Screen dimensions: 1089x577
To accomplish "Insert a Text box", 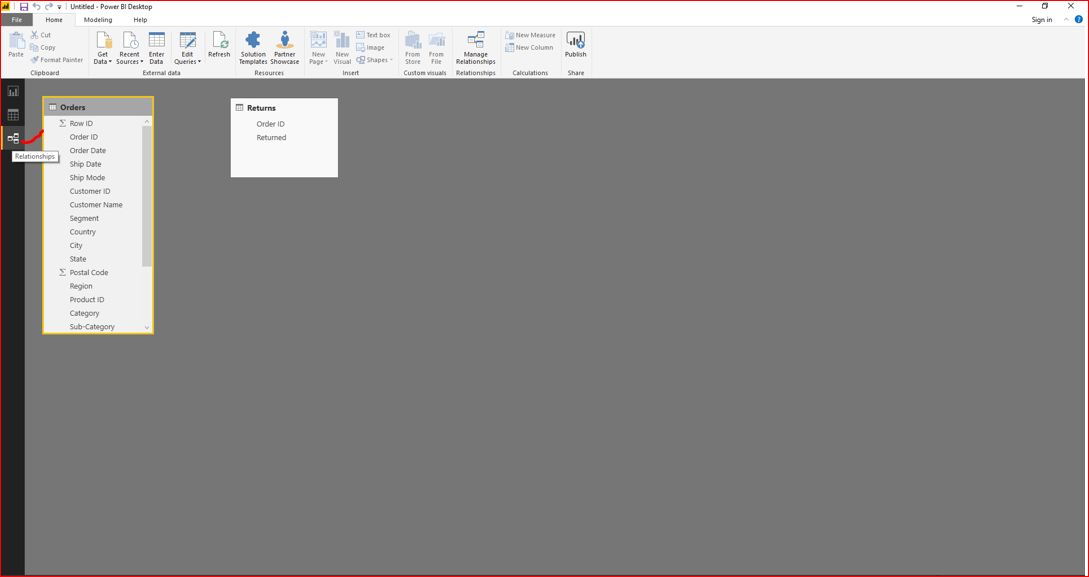I will 373,35.
